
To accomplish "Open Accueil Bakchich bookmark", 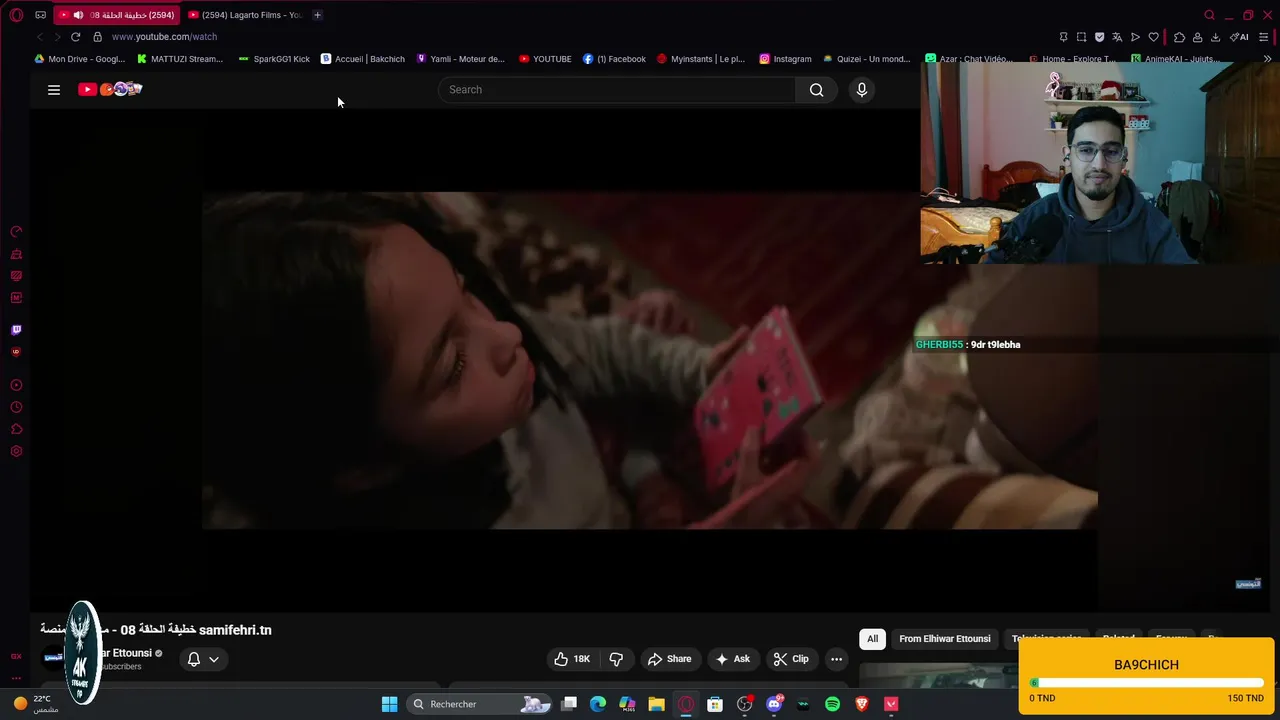I will (x=363, y=59).
